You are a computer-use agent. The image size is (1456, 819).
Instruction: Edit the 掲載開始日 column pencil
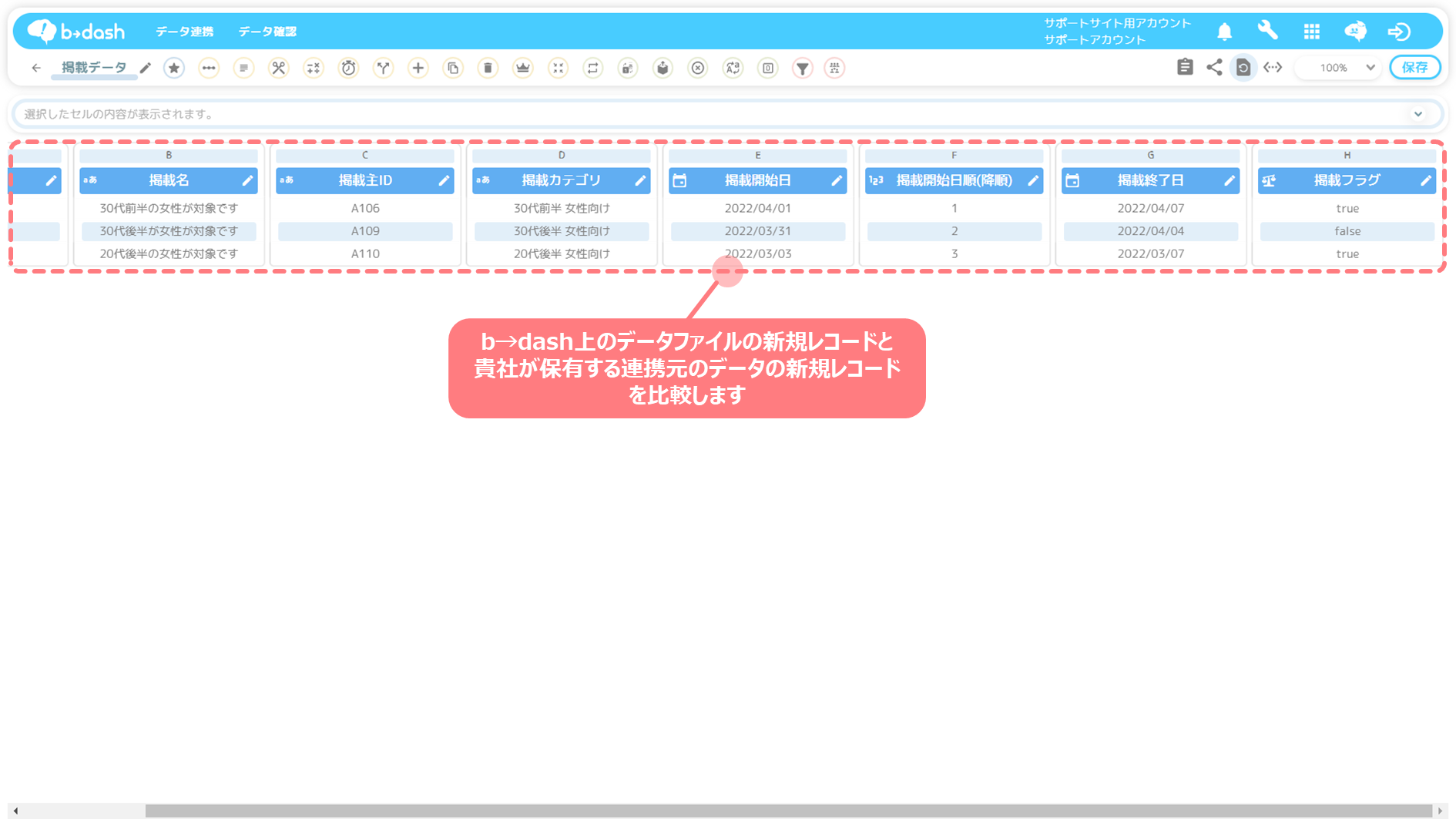click(837, 180)
